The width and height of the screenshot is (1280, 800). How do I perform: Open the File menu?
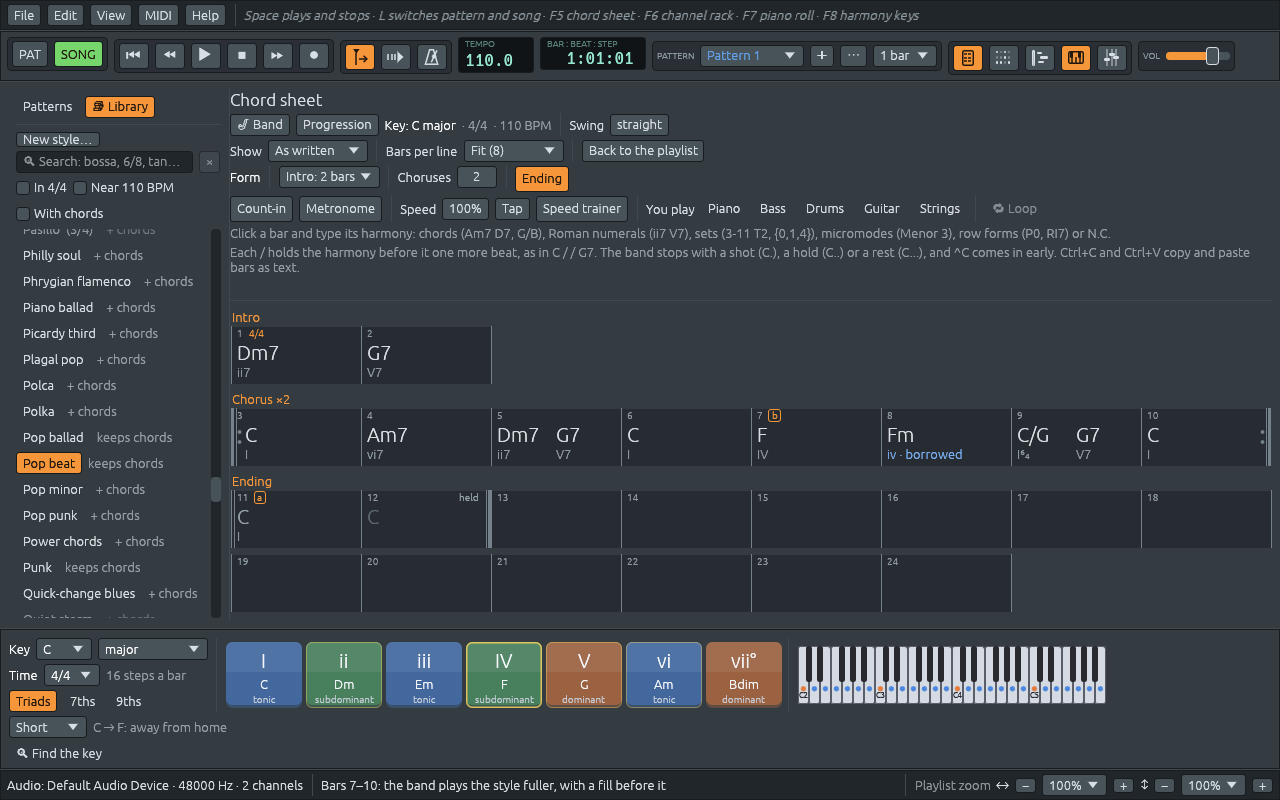coord(24,15)
